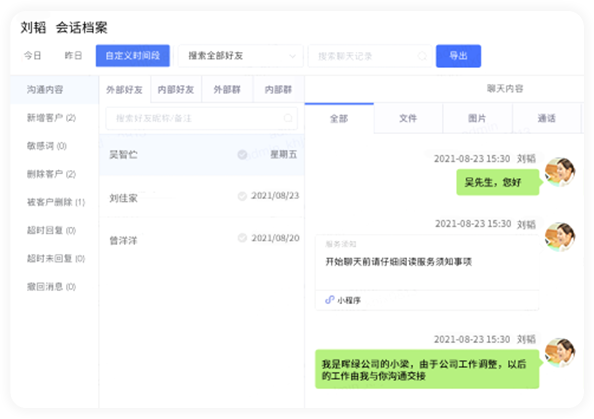Click the 搜索好友昵称/备注 input field
Screen dimensions: 594x419
(202, 118)
